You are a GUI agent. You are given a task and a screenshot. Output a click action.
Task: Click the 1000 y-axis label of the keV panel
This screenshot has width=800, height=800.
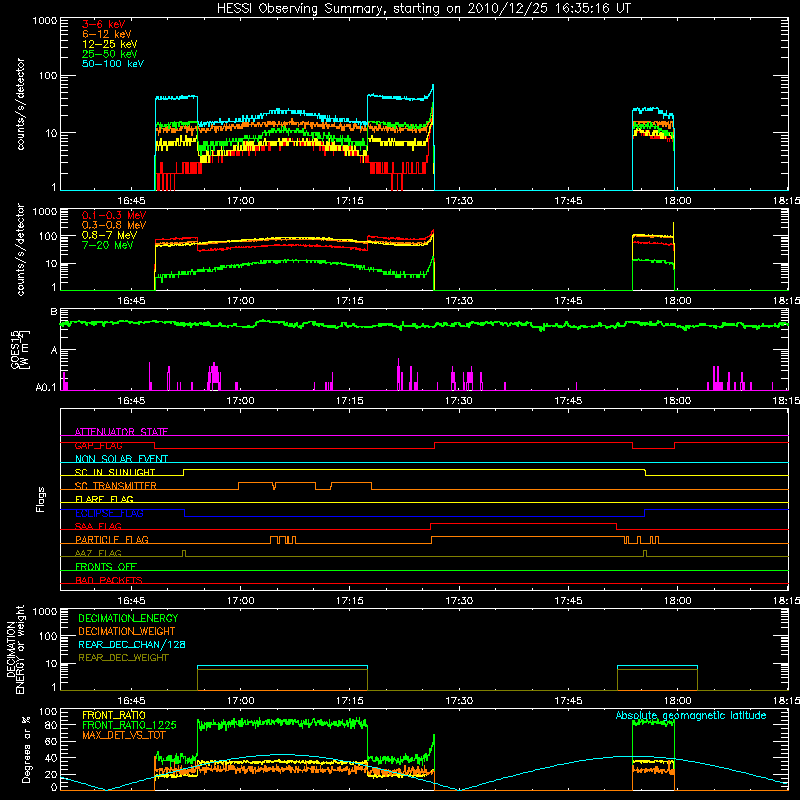(45, 21)
